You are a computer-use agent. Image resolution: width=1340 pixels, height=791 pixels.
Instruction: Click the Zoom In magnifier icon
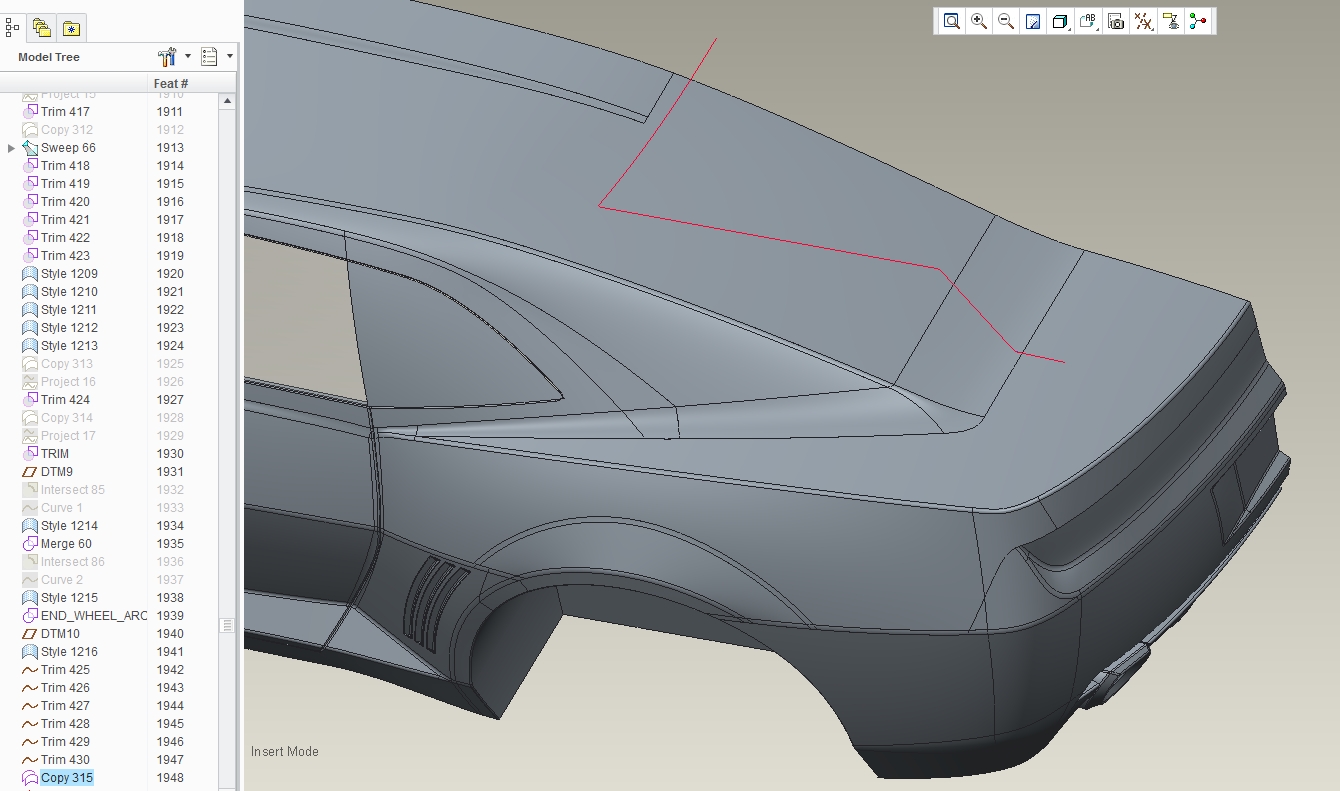pos(979,21)
